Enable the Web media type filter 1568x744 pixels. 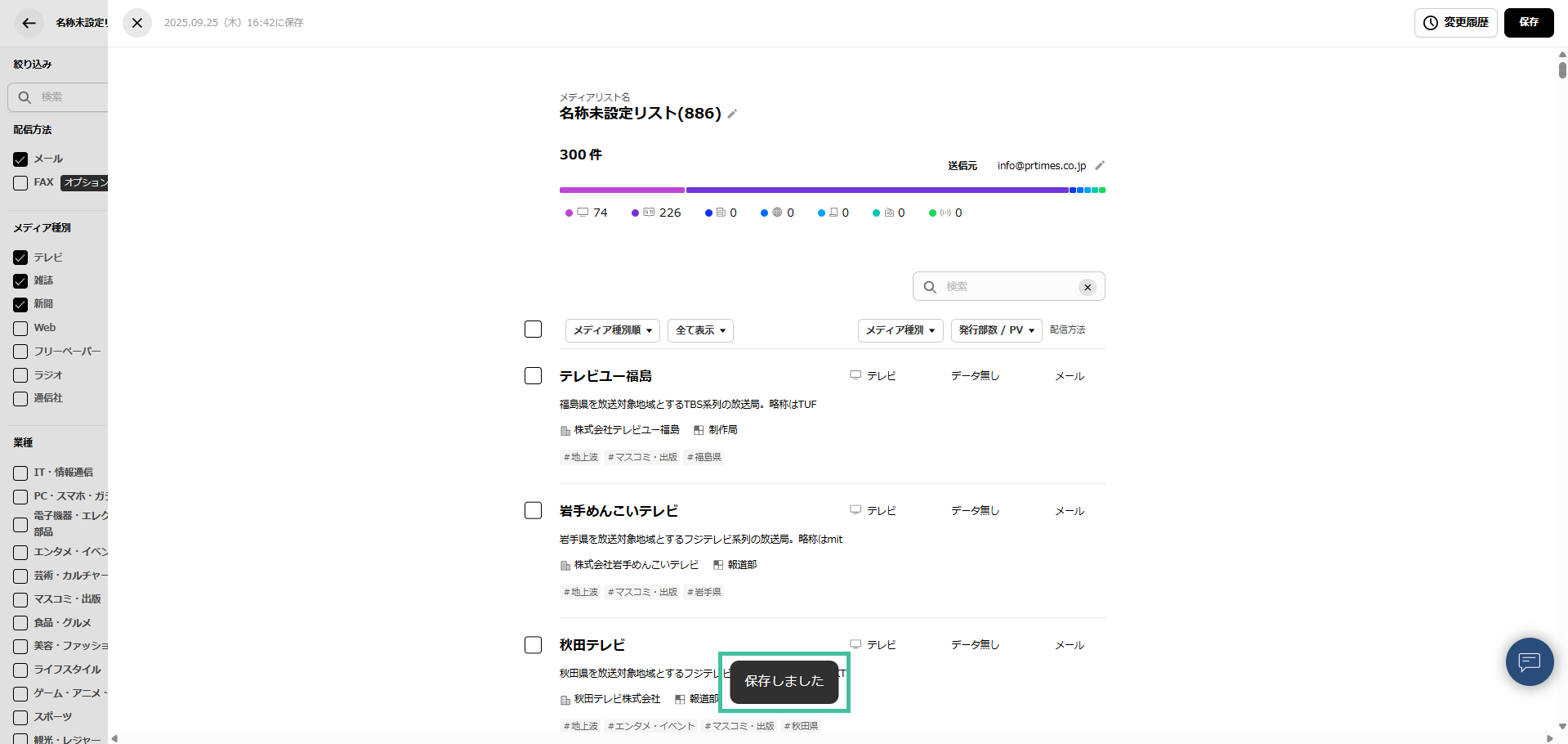click(x=20, y=328)
